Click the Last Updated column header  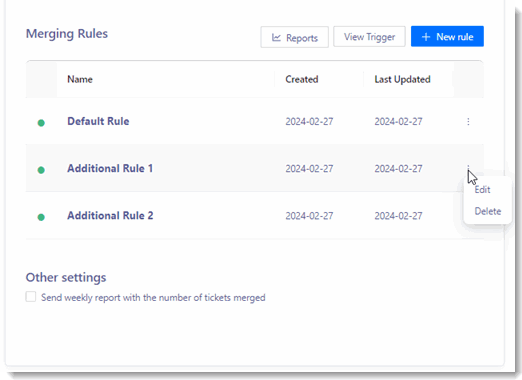[x=402, y=79]
